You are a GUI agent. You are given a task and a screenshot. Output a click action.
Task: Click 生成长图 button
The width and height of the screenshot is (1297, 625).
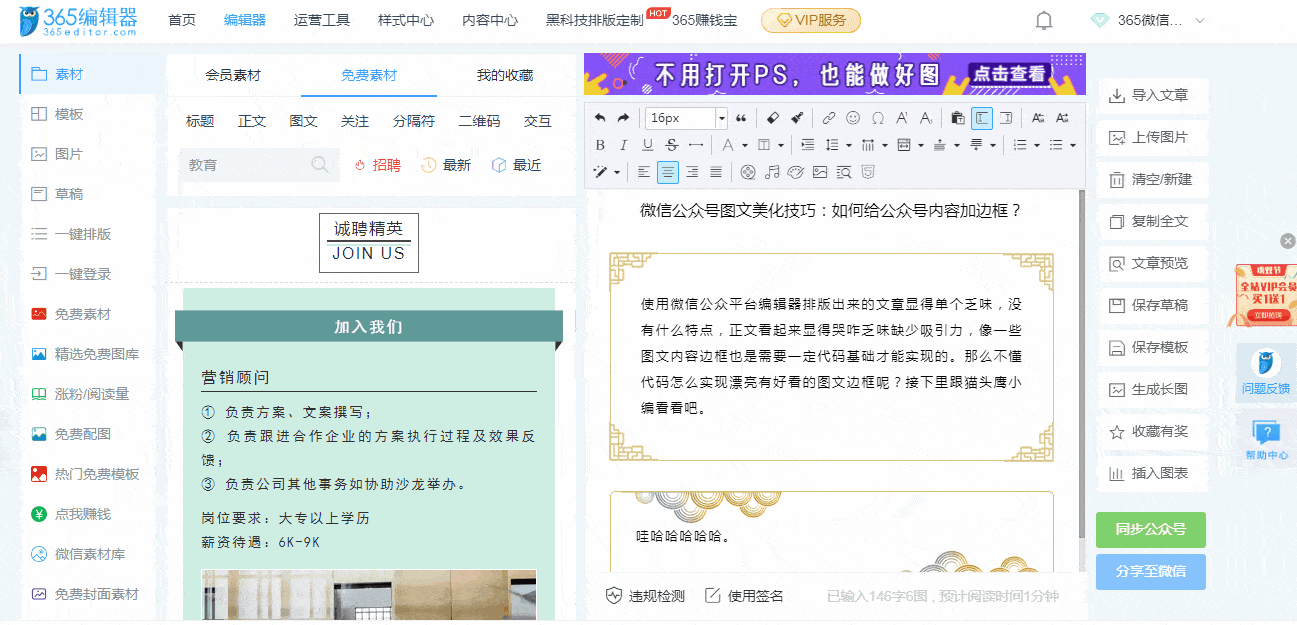click(1152, 389)
